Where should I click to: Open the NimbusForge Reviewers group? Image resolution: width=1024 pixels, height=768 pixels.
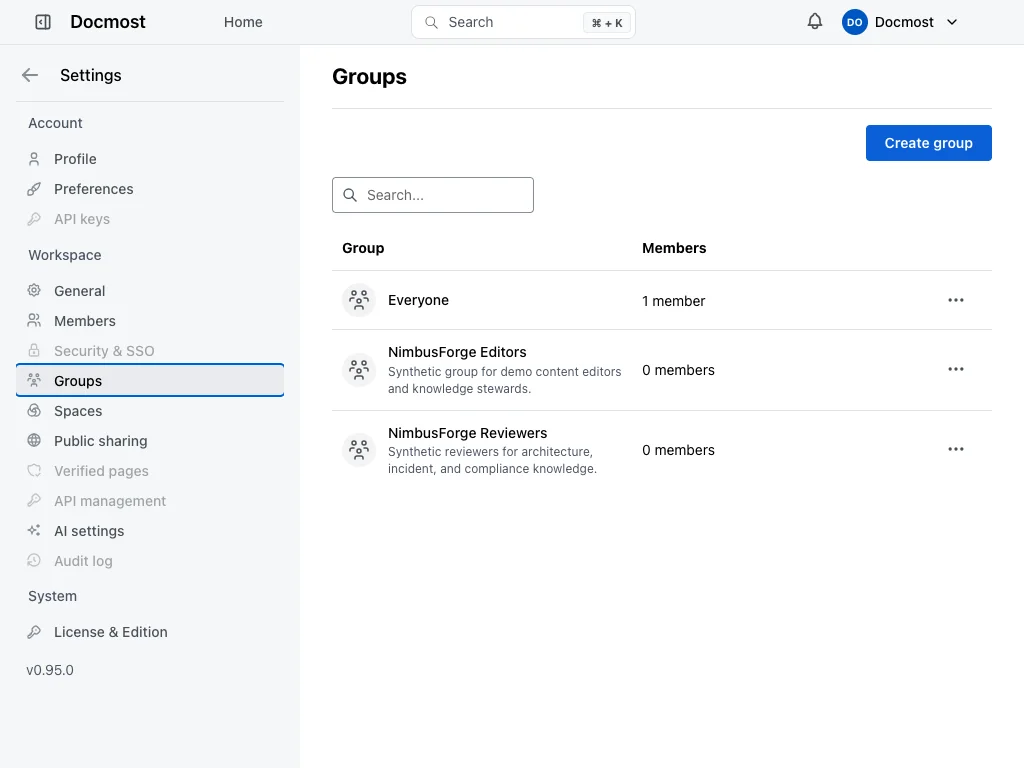(468, 433)
